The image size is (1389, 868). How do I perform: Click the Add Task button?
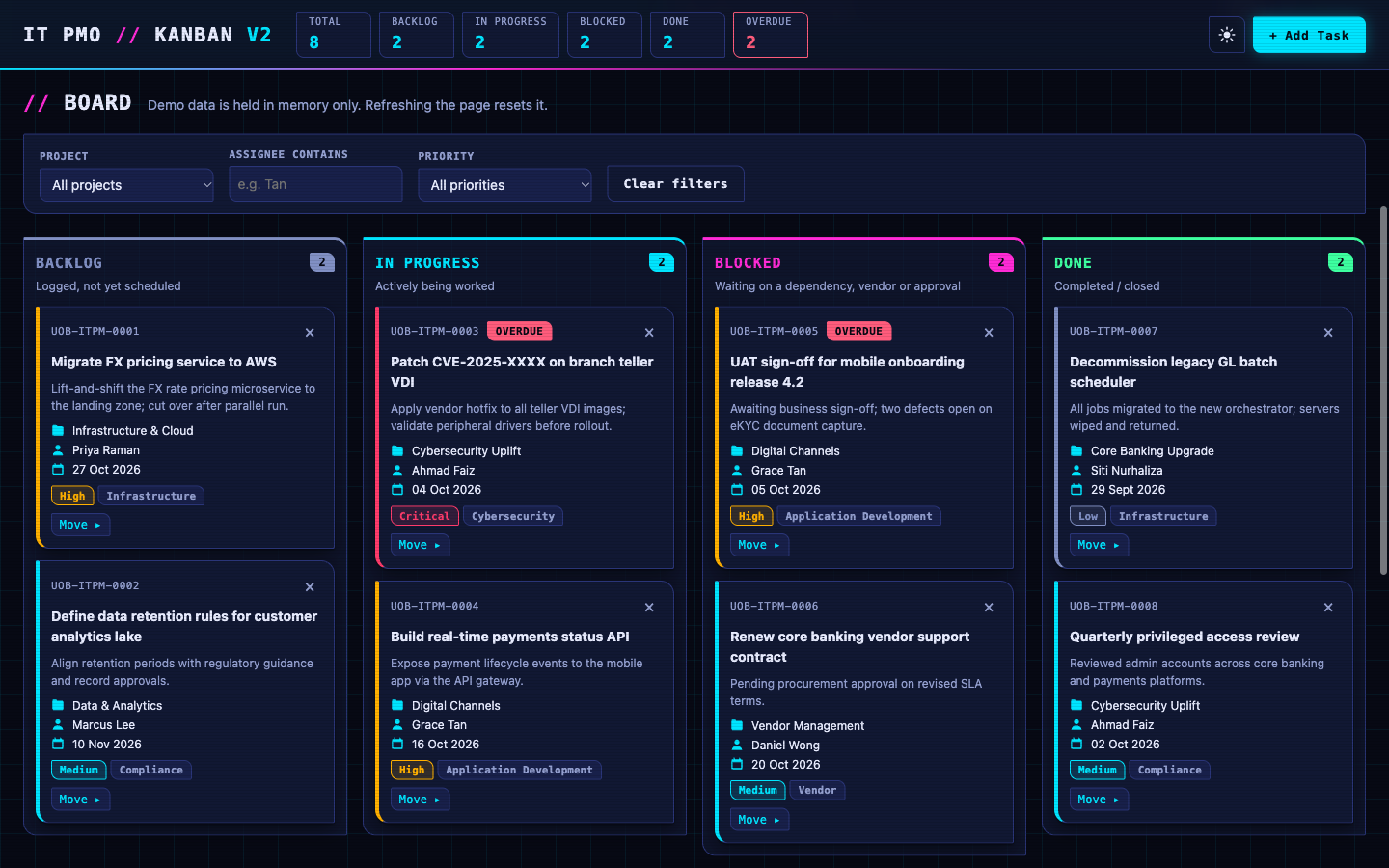(x=1309, y=35)
